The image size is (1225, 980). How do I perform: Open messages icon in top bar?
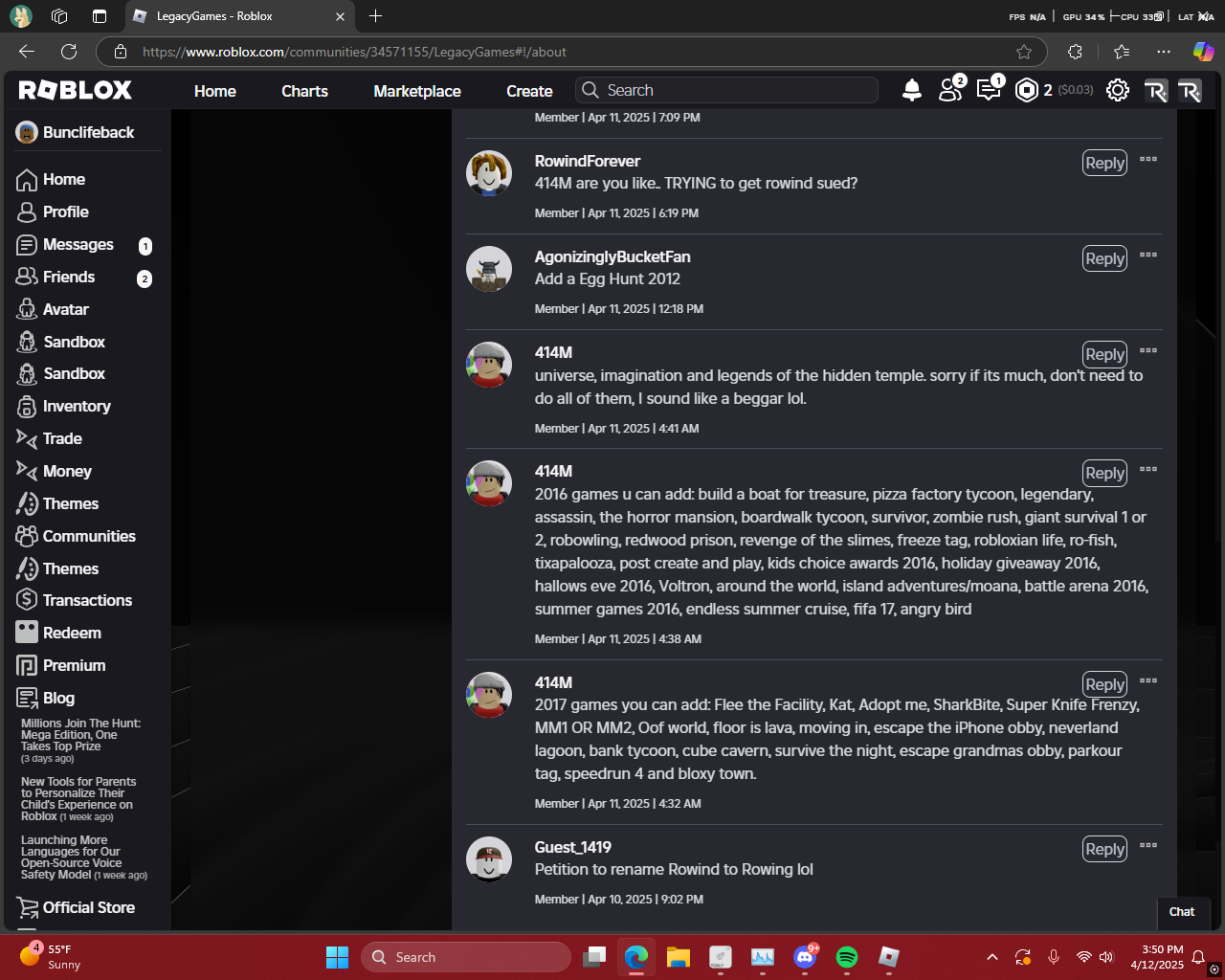point(989,89)
